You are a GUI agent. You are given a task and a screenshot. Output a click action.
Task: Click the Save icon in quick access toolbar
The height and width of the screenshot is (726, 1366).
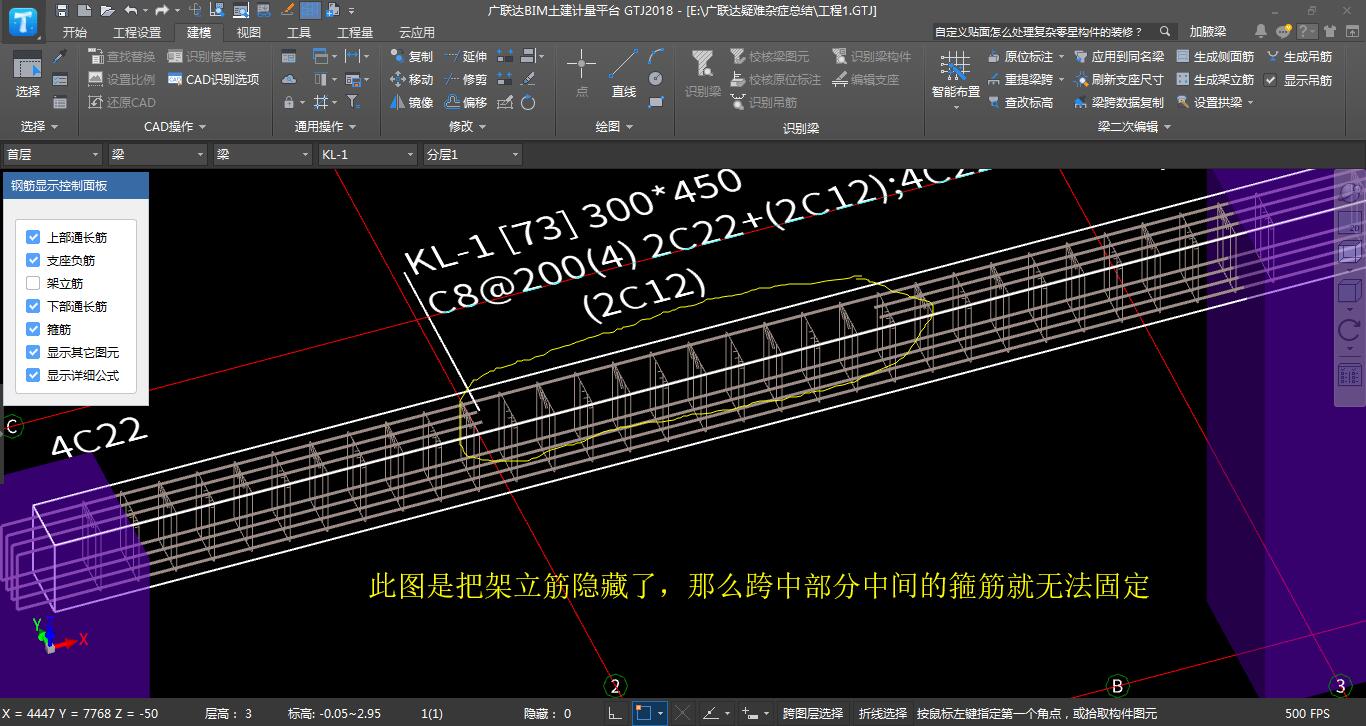tap(62, 10)
